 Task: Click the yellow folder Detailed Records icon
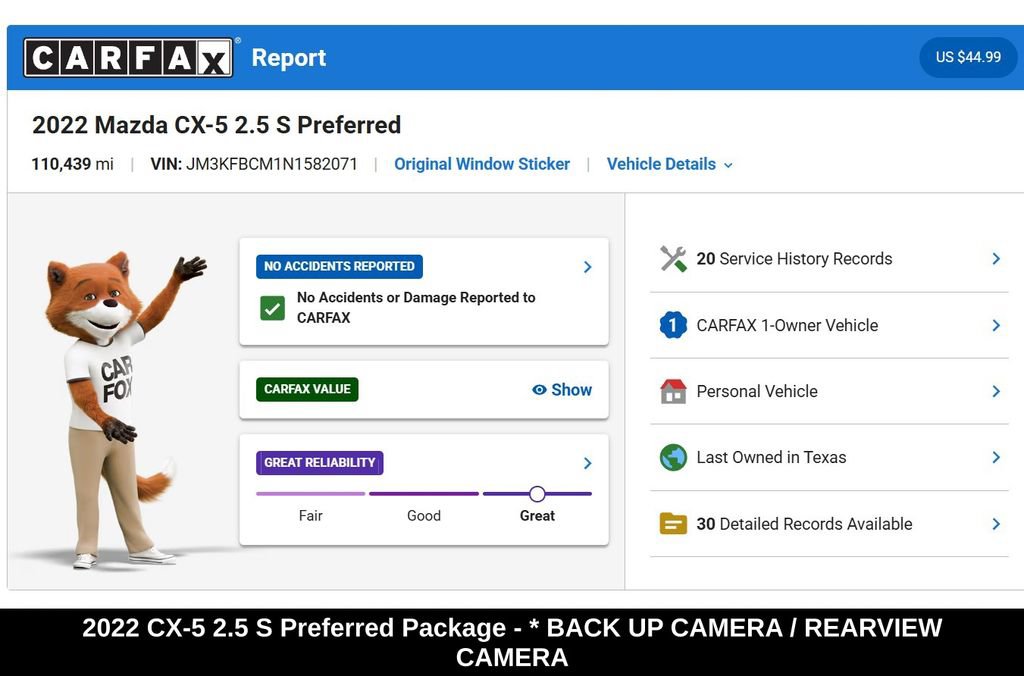click(673, 524)
